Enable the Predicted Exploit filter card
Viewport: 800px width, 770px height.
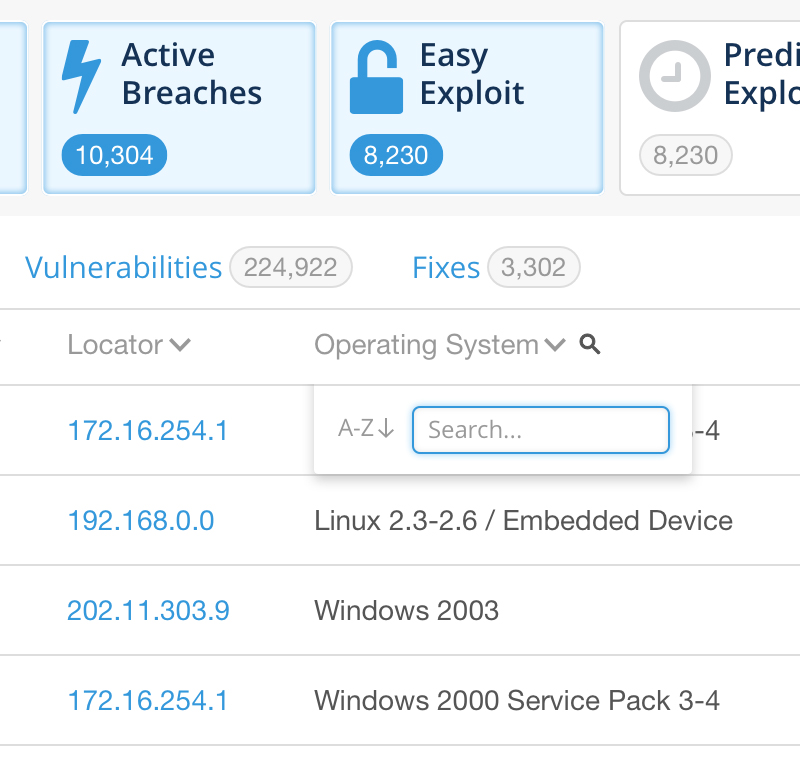click(x=710, y=108)
